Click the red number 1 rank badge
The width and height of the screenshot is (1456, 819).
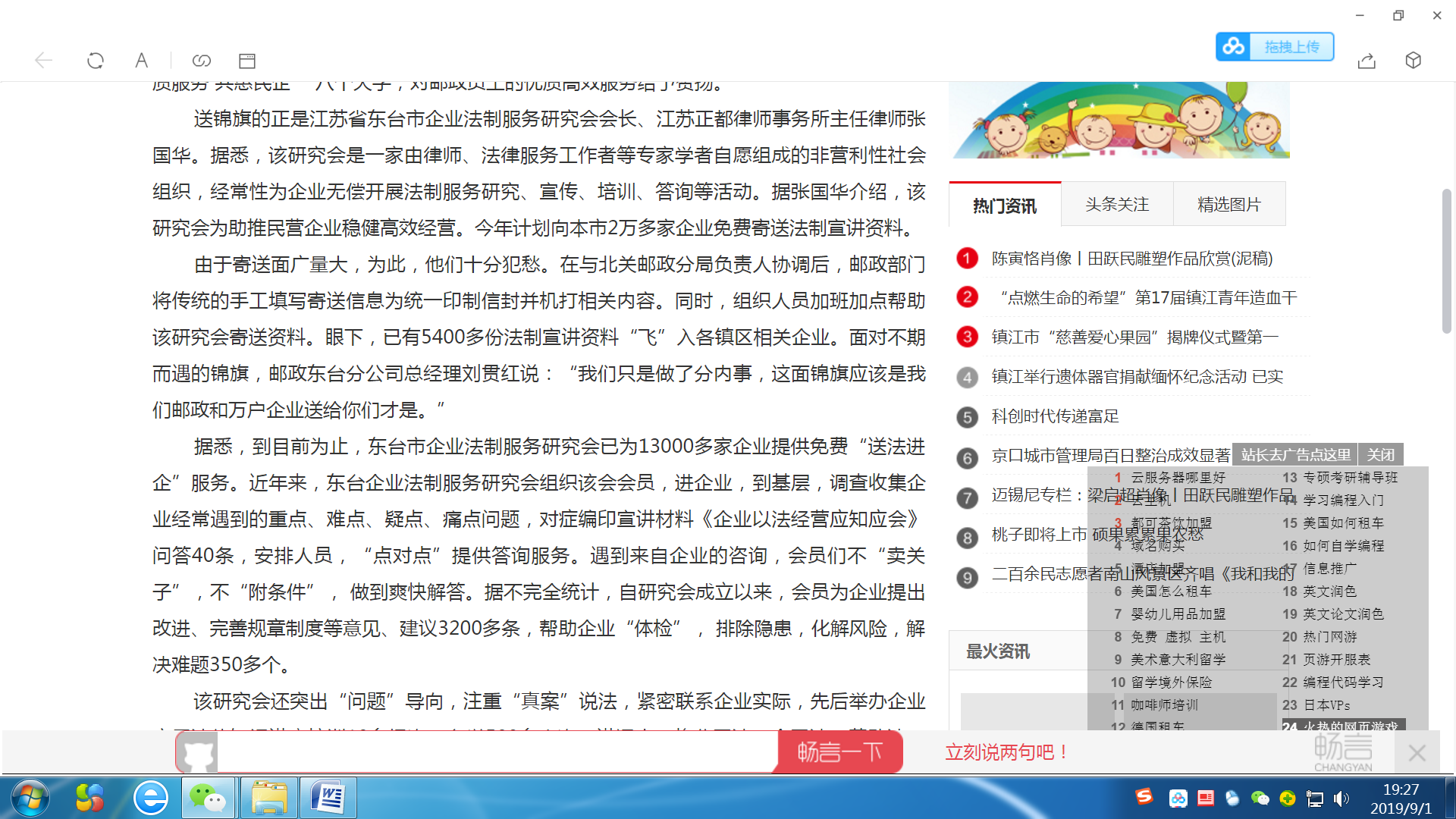tap(967, 259)
